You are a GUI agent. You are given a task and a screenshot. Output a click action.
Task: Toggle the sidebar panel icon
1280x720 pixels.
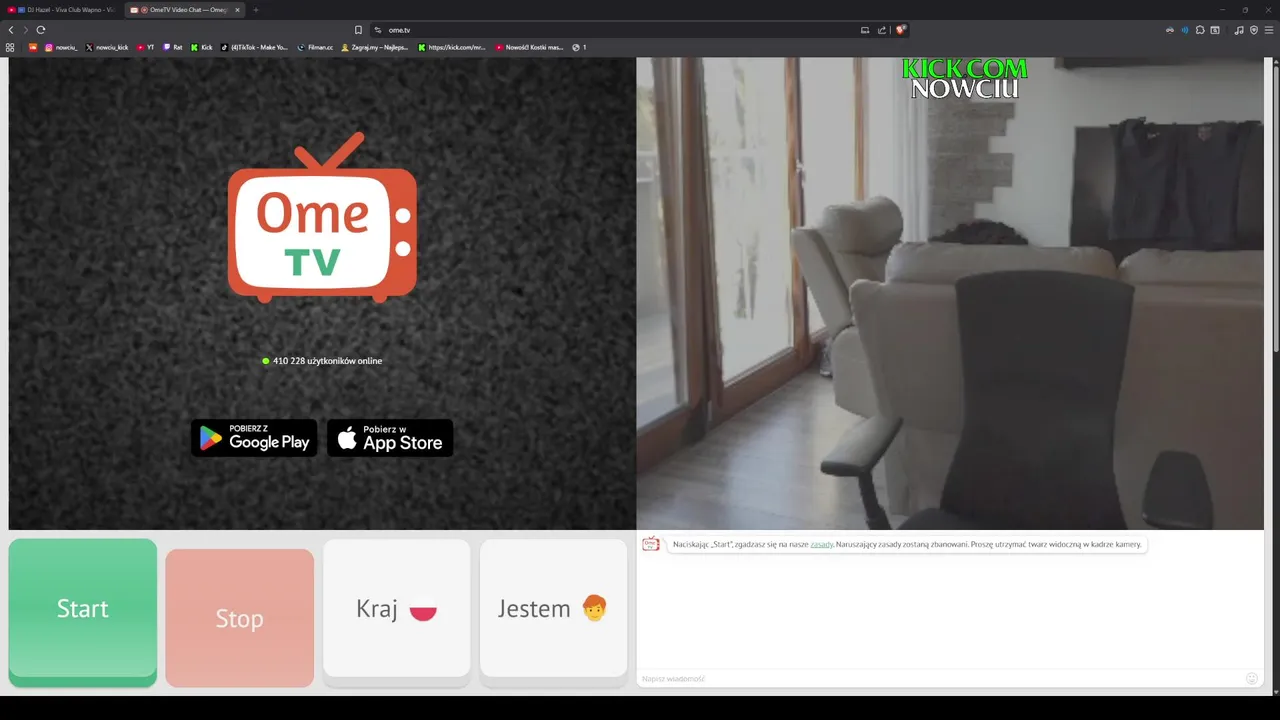coord(1215,30)
